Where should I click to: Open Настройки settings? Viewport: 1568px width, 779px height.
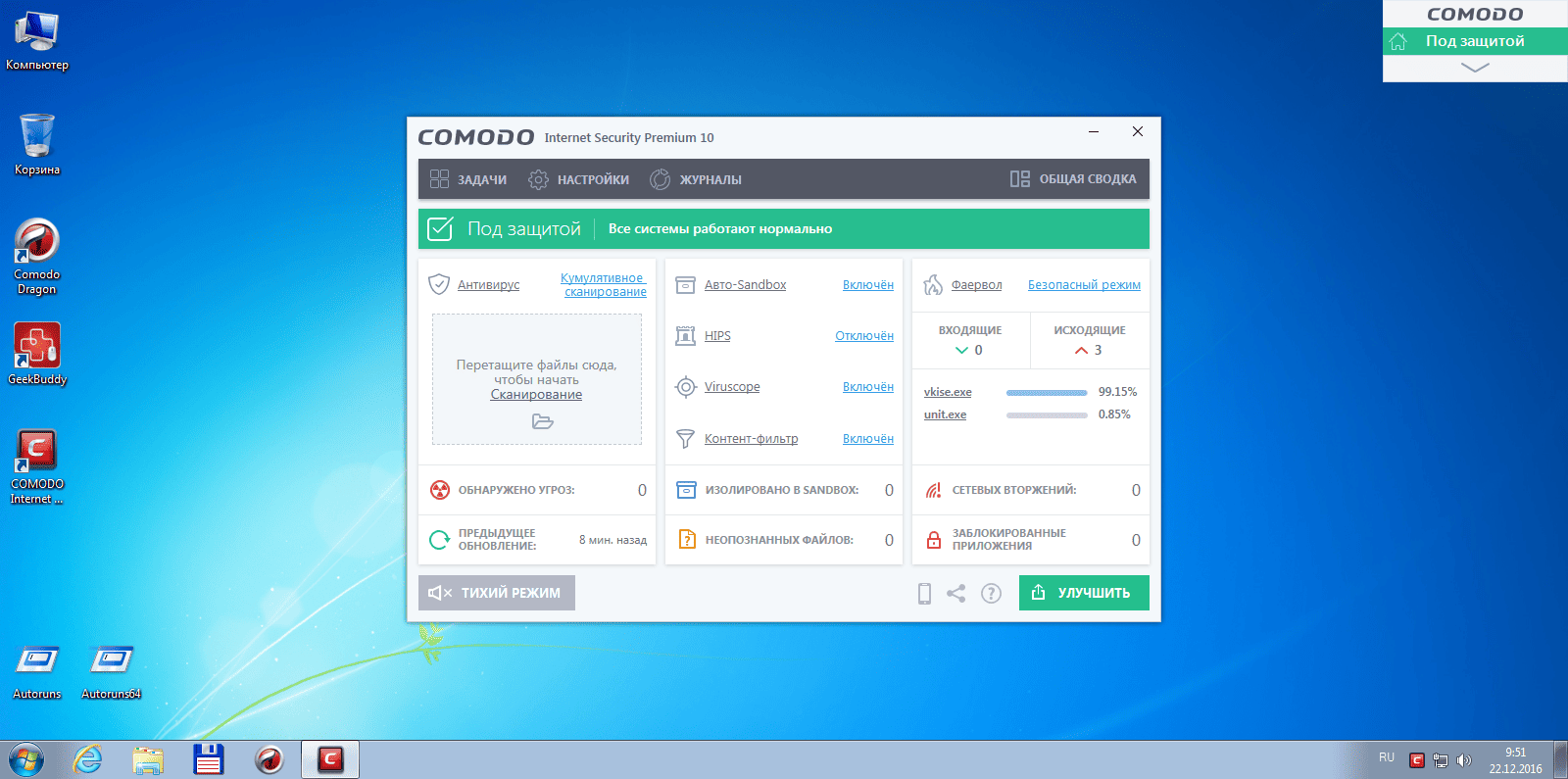pos(578,179)
